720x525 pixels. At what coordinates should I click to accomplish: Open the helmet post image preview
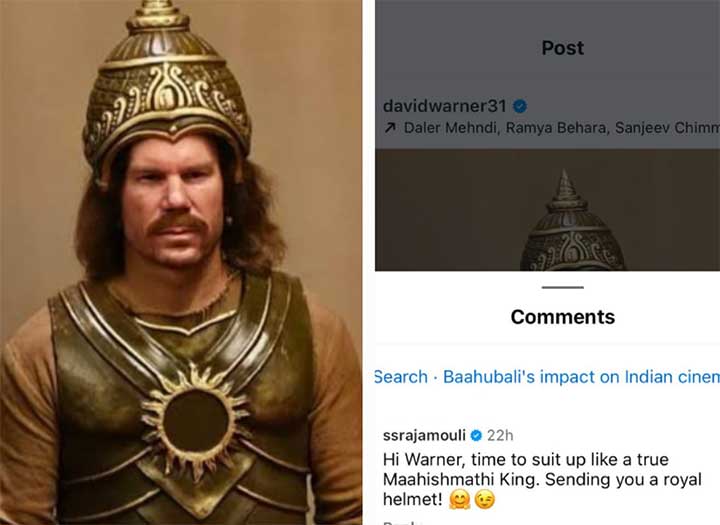point(572,218)
